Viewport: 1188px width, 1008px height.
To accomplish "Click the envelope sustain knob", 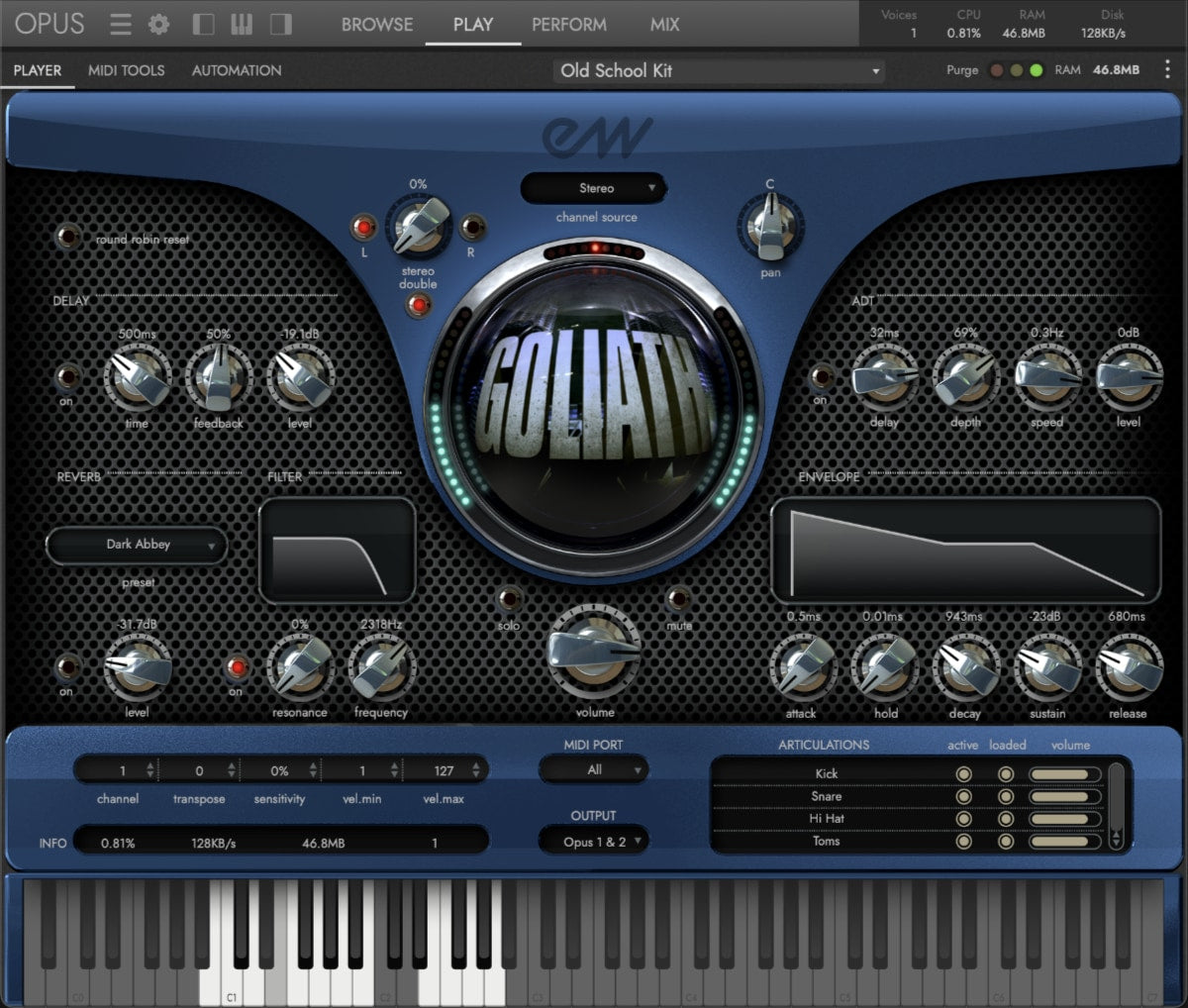I will point(1047,666).
